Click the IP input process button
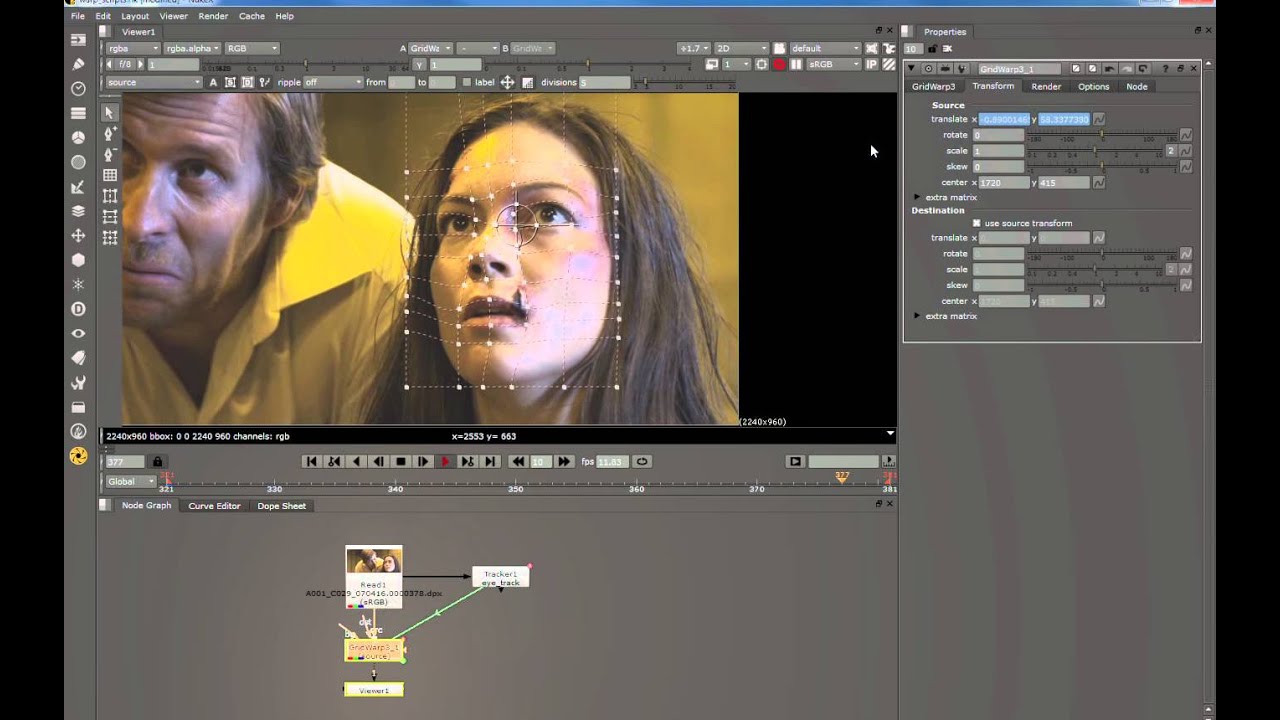The width and height of the screenshot is (1280, 720). pyautogui.click(x=870, y=64)
